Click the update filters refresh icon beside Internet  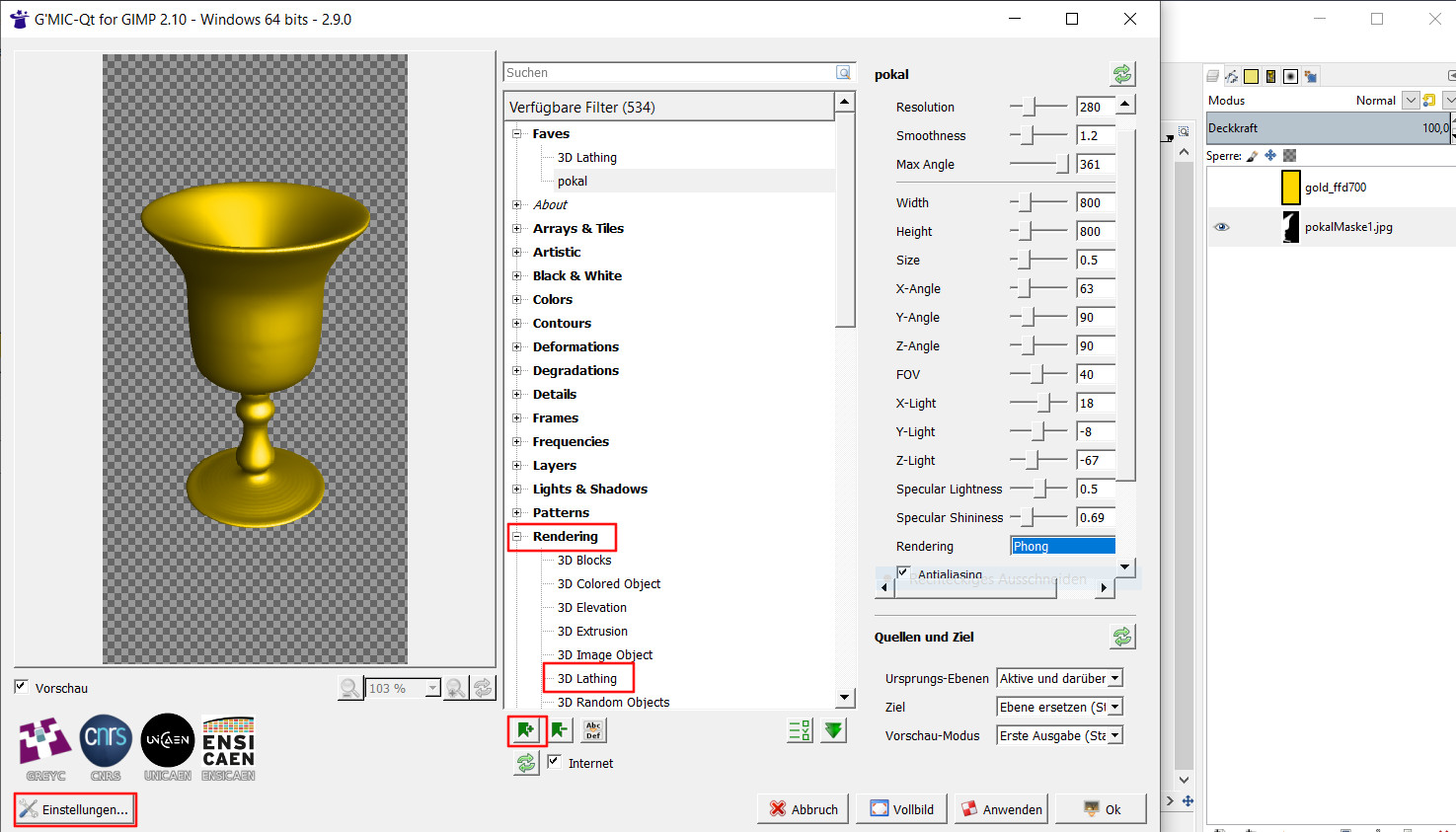tap(526, 763)
